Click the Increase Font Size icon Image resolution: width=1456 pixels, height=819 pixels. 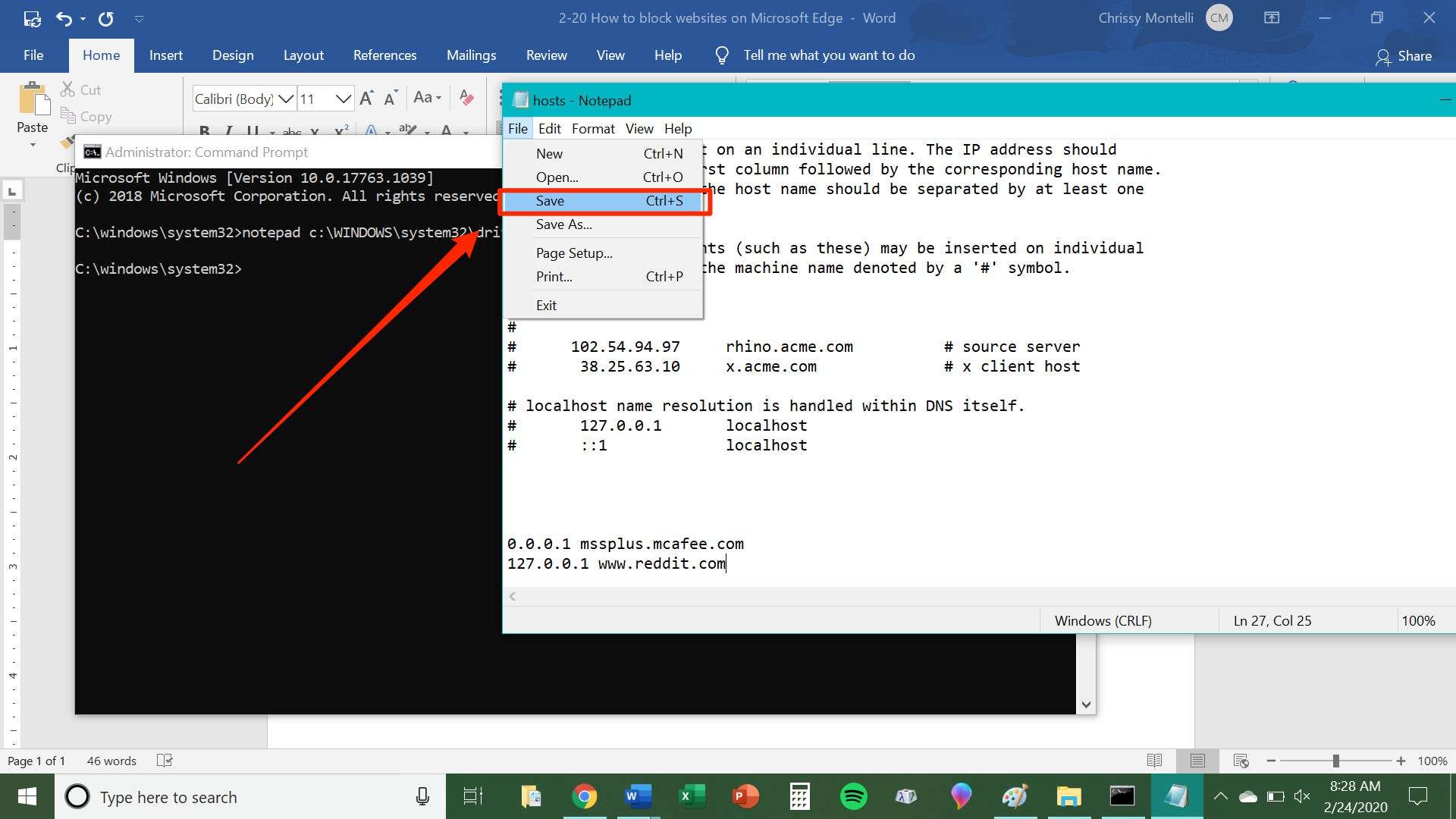(x=367, y=98)
